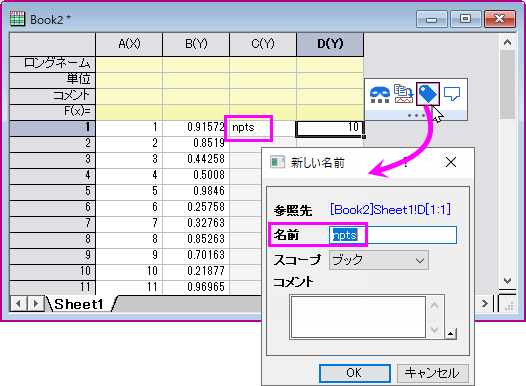This screenshot has width=526, height=386.
Task: Click comment box scroll up arrow
Action: click(434, 306)
